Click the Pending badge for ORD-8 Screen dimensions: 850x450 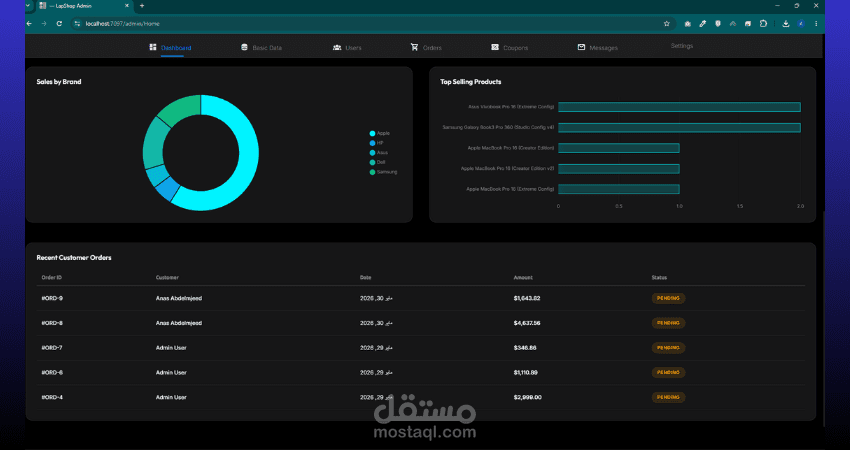(668, 323)
